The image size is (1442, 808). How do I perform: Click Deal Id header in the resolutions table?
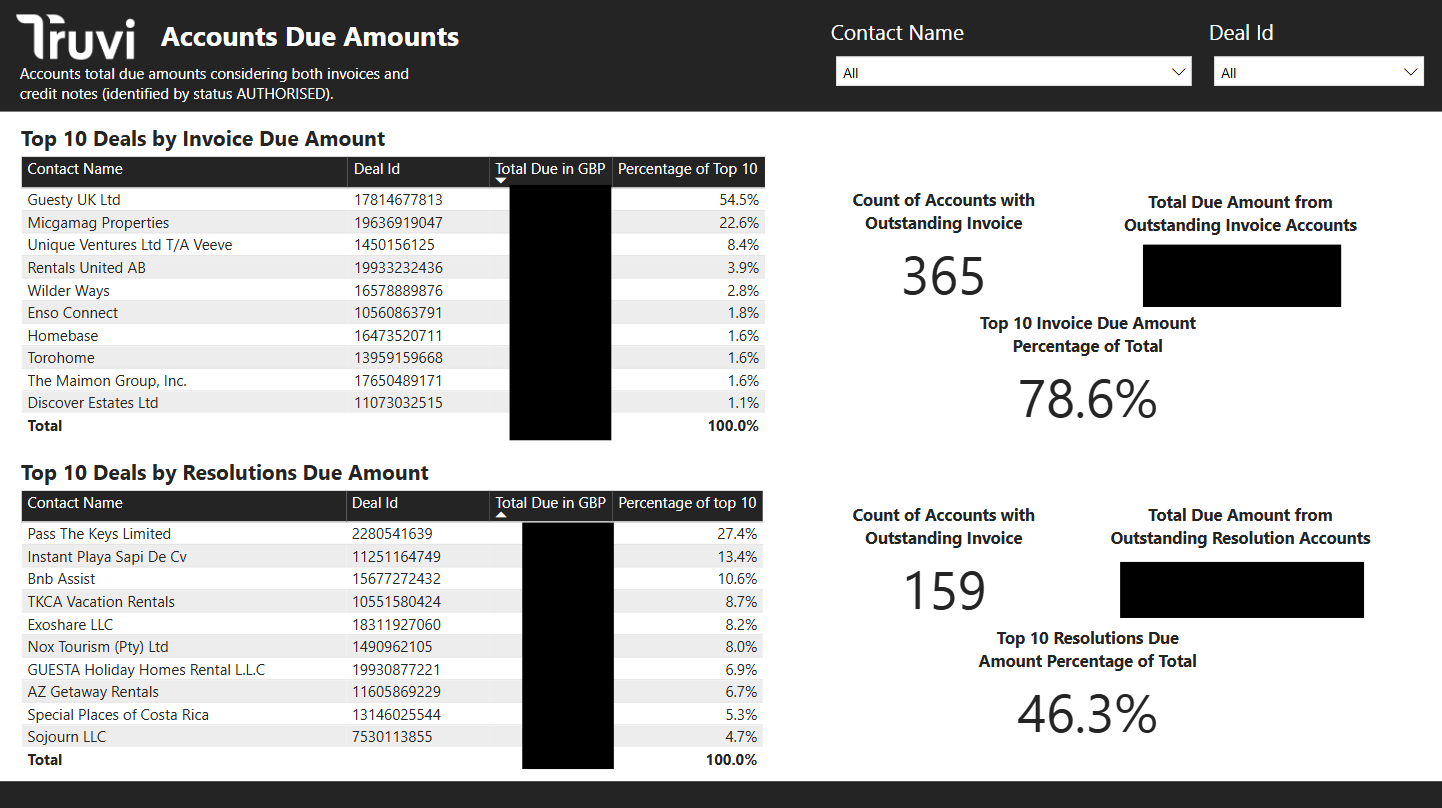tap(375, 503)
